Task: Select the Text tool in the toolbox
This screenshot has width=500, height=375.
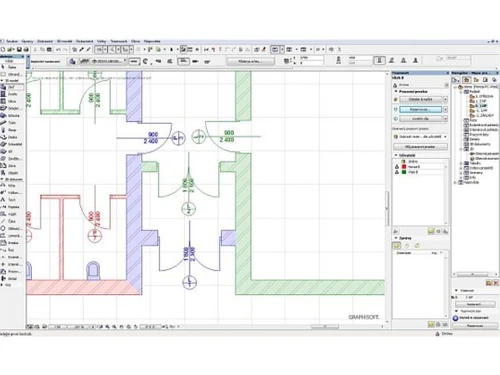Action: [12, 200]
